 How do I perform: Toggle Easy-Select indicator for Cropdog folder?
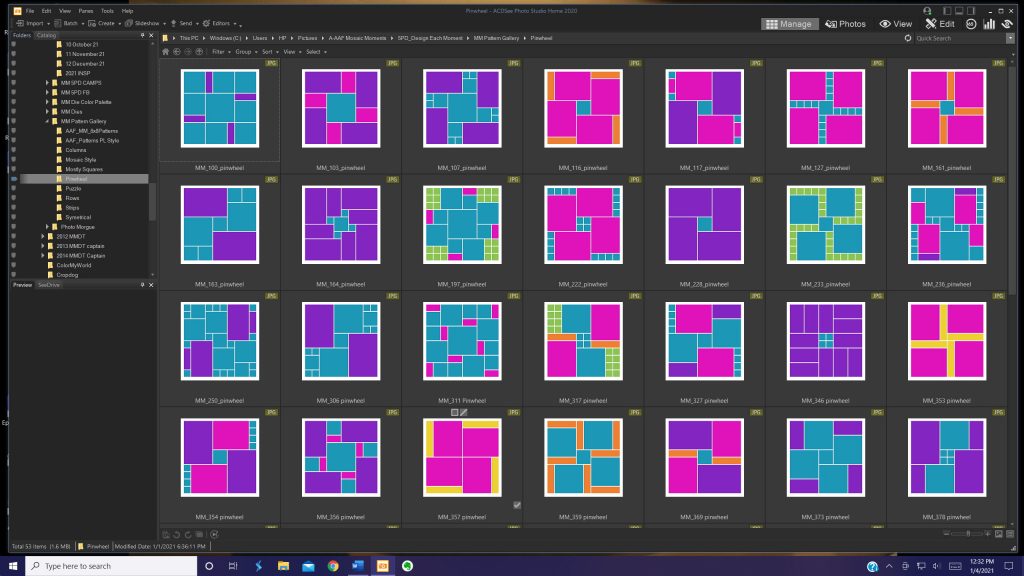(14, 275)
